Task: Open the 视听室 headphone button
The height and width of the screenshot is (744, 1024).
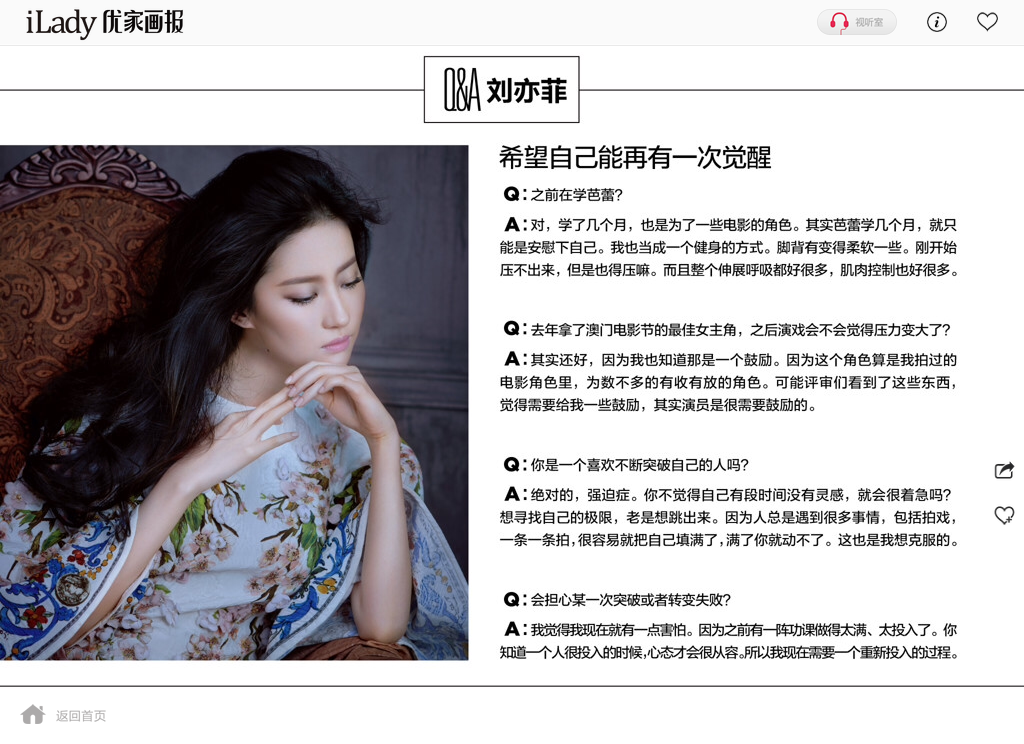Action: coord(856,22)
